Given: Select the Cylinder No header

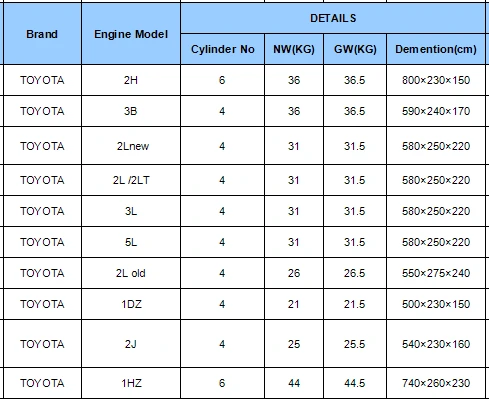Looking at the screenshot, I should click(222, 49).
